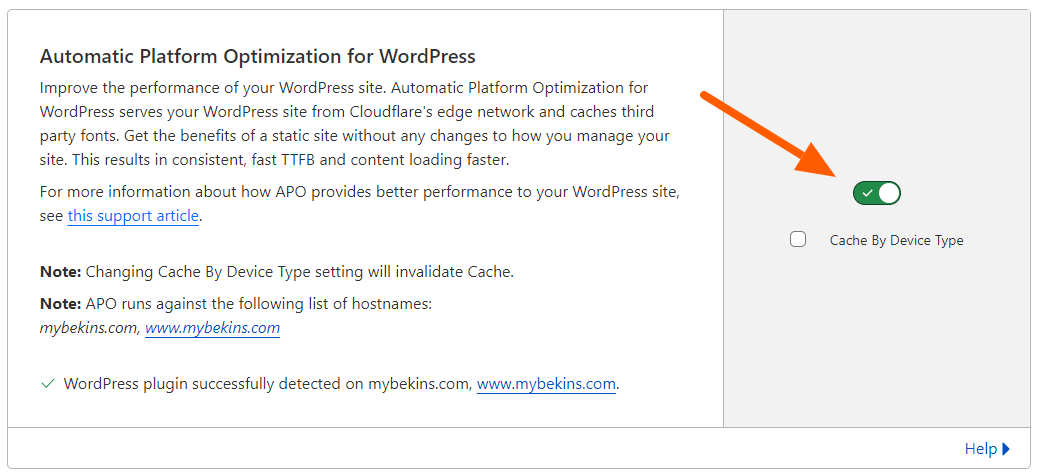Click the Automatic Platform Optimization for WordPress heading
The image size is (1038, 475).
pos(257,56)
